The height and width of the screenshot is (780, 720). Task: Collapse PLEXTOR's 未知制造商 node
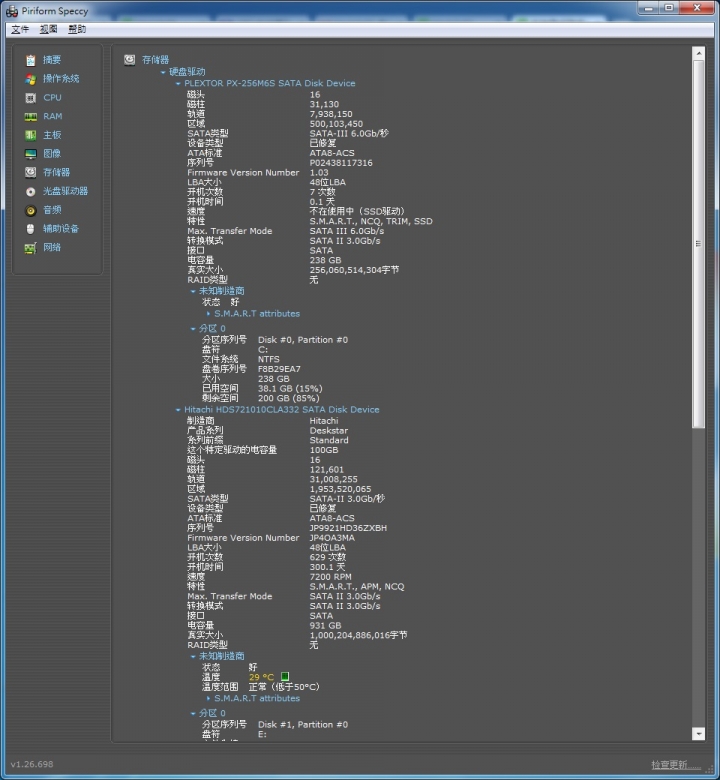(193, 291)
